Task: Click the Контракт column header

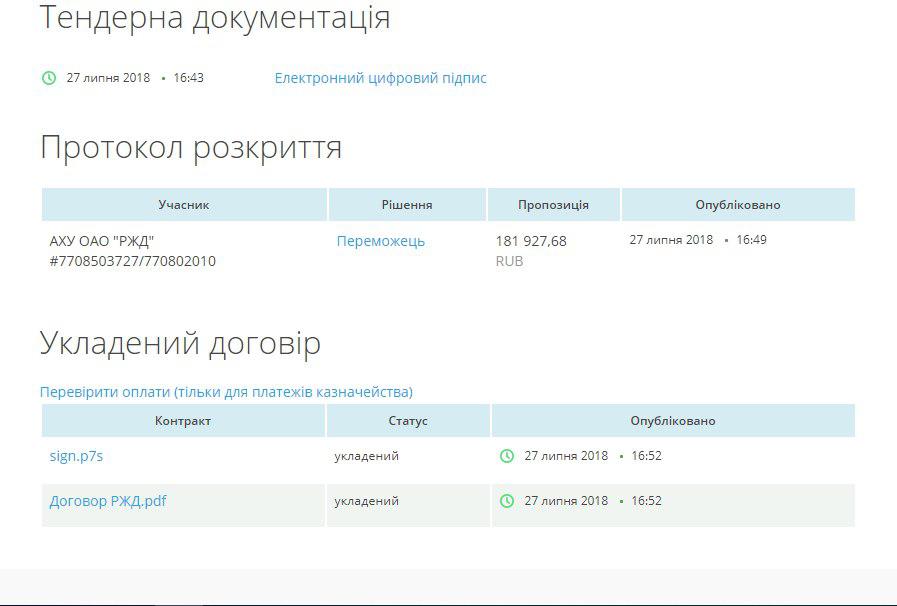Action: 183,421
